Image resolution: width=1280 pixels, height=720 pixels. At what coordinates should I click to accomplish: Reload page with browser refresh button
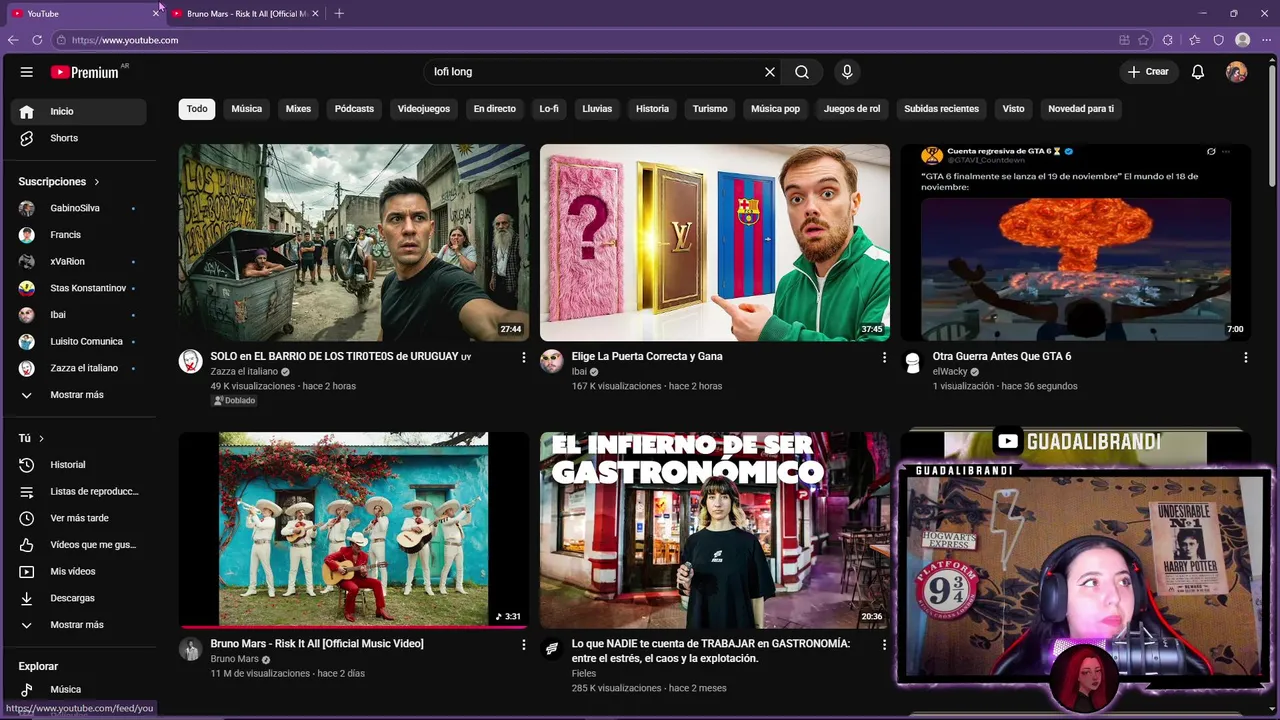[37, 40]
